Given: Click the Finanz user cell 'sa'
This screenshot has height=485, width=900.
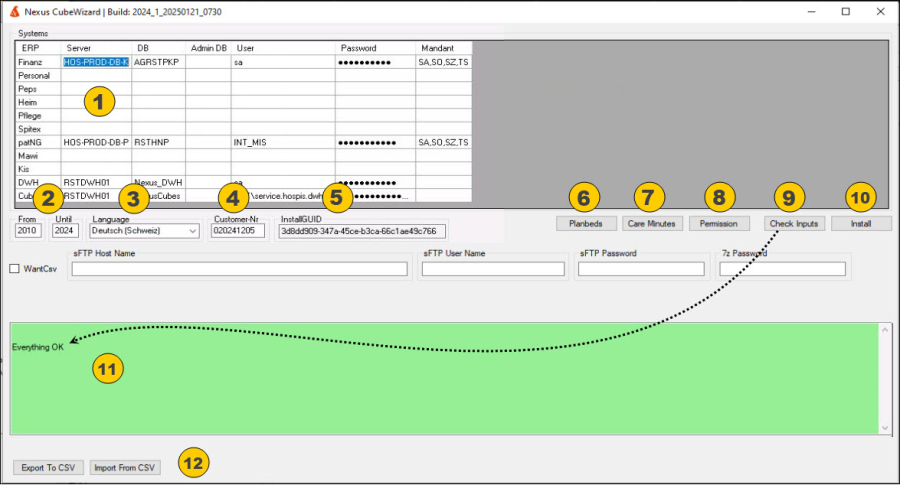Looking at the screenshot, I should point(284,62).
